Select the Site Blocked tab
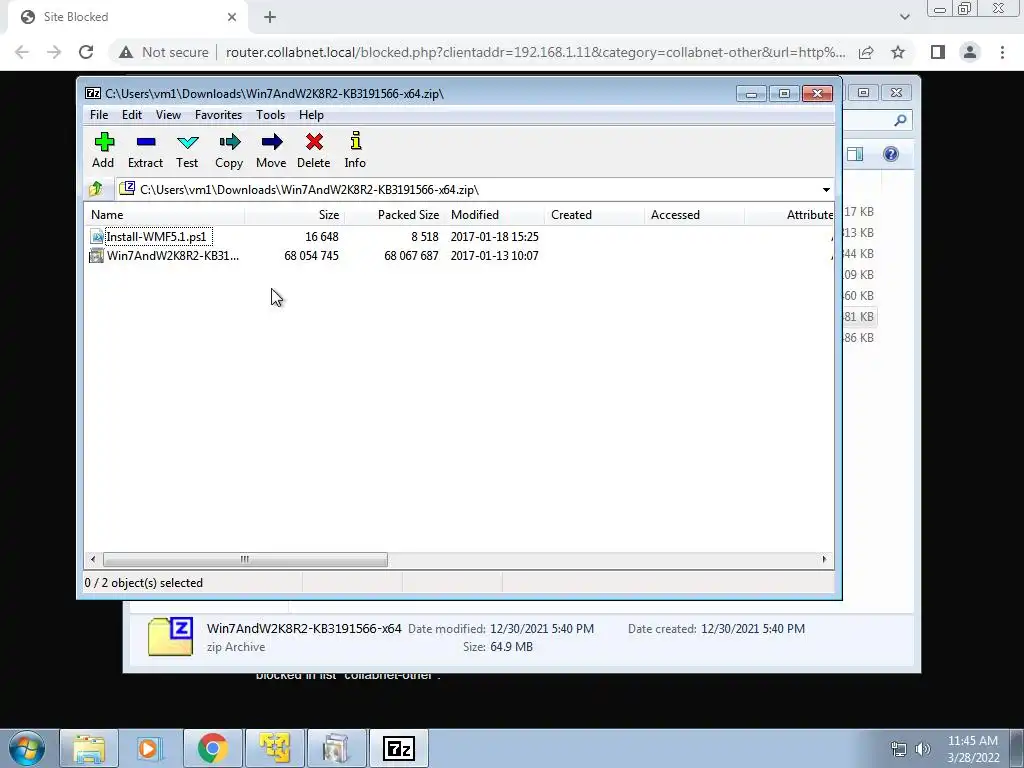 (127, 17)
